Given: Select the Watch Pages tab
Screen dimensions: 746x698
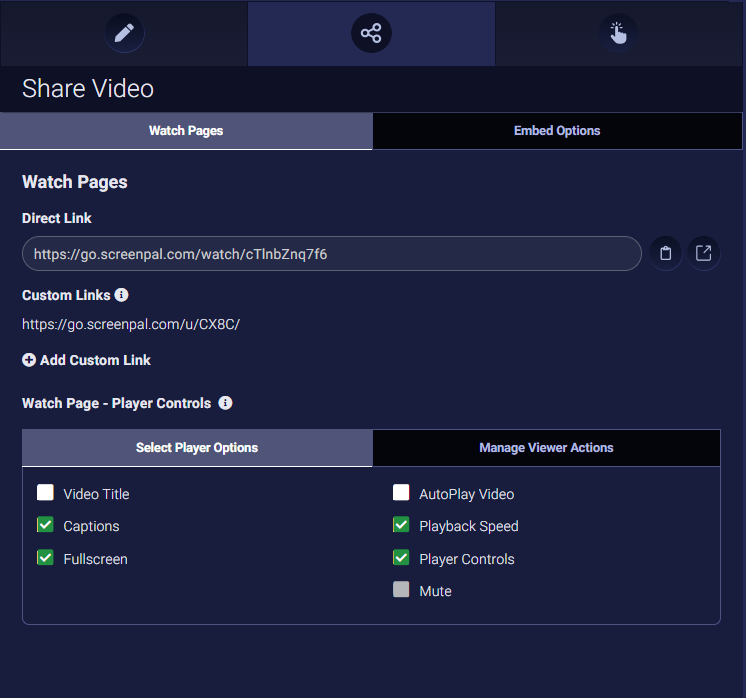Looking at the screenshot, I should tap(186, 131).
